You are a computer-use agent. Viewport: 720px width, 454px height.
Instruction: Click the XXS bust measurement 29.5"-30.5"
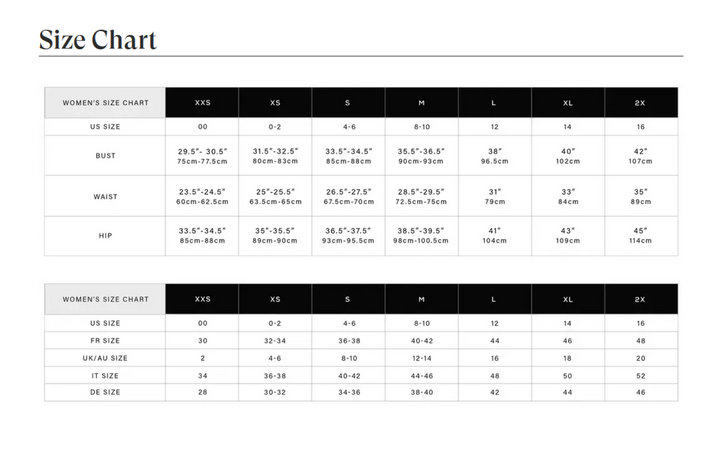202,156
